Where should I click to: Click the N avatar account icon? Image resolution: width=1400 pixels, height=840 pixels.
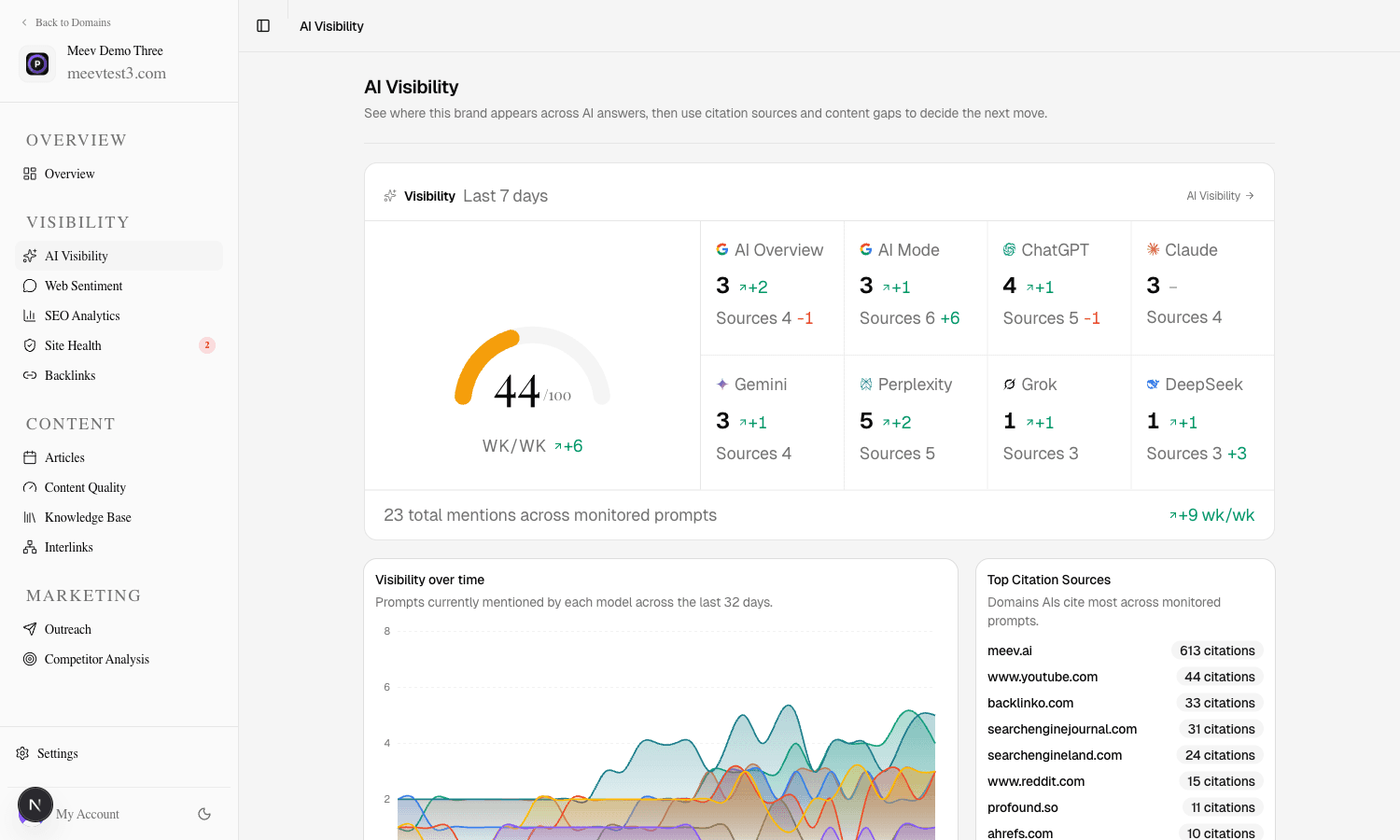(x=35, y=805)
